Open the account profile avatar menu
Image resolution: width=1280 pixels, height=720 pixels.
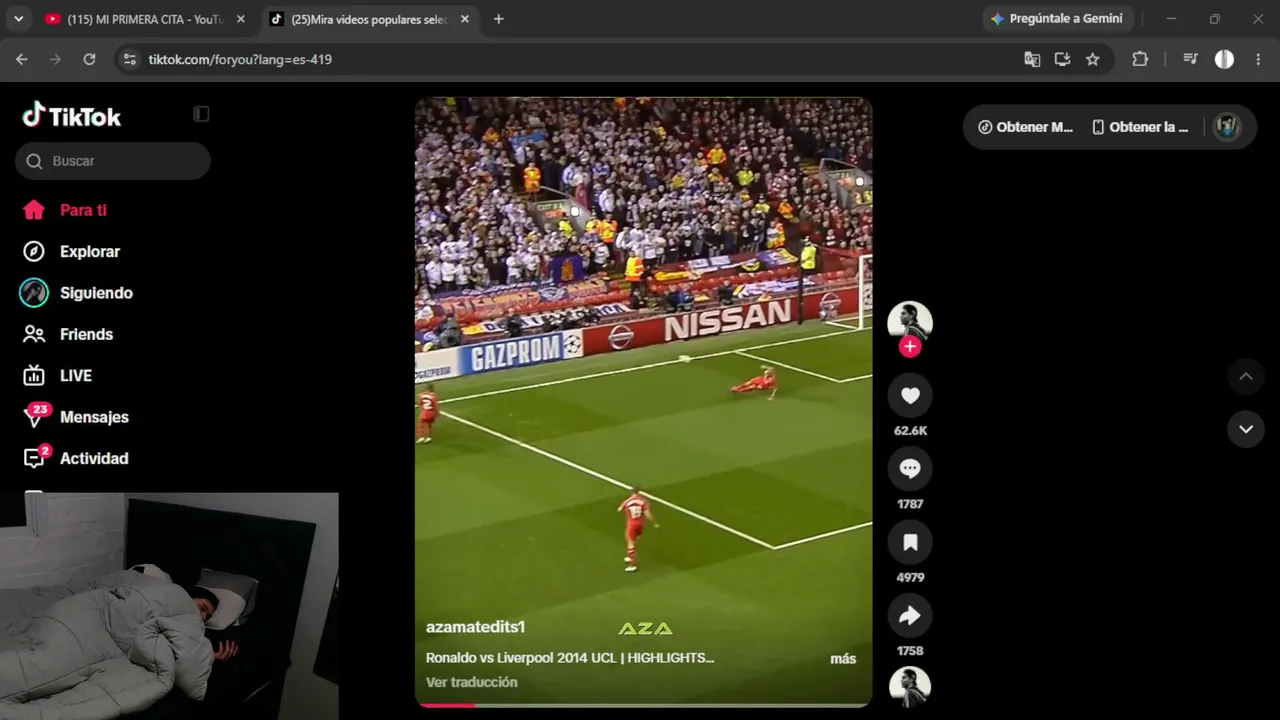1227,127
